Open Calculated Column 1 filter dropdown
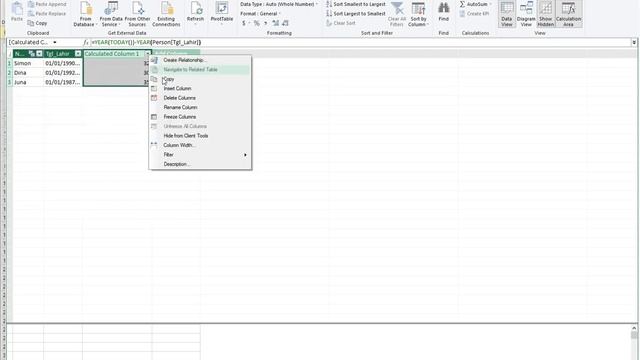Screen dimensions: 640x360 pos(148,54)
